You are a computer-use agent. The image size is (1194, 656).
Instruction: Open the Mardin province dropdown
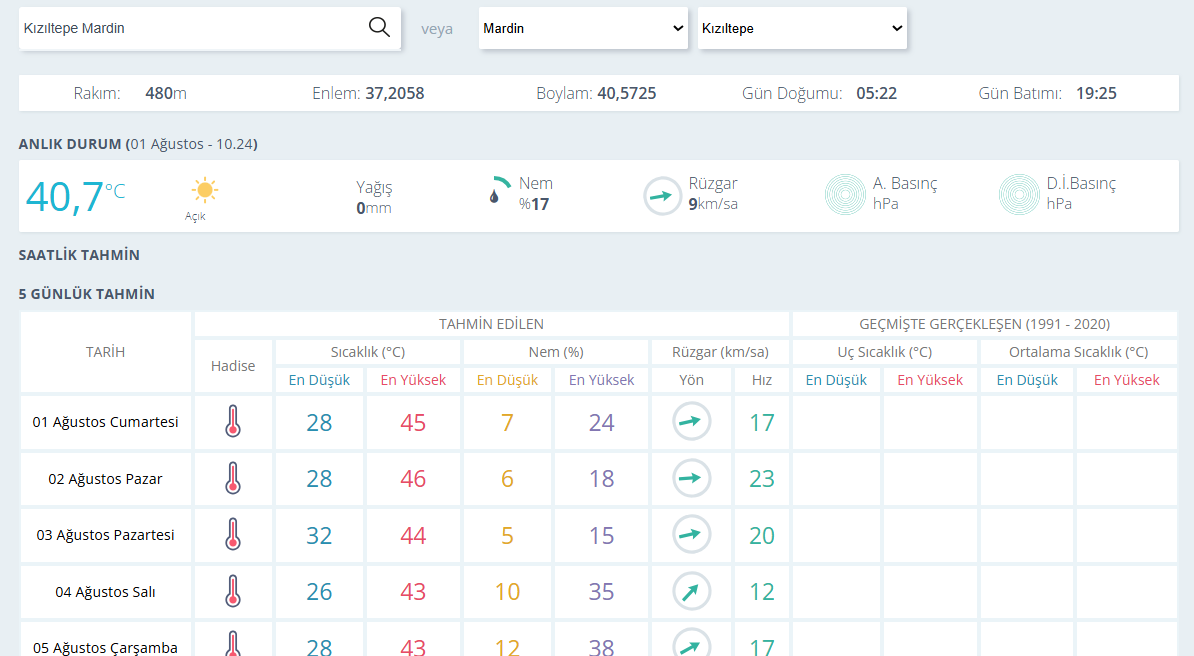tap(583, 28)
